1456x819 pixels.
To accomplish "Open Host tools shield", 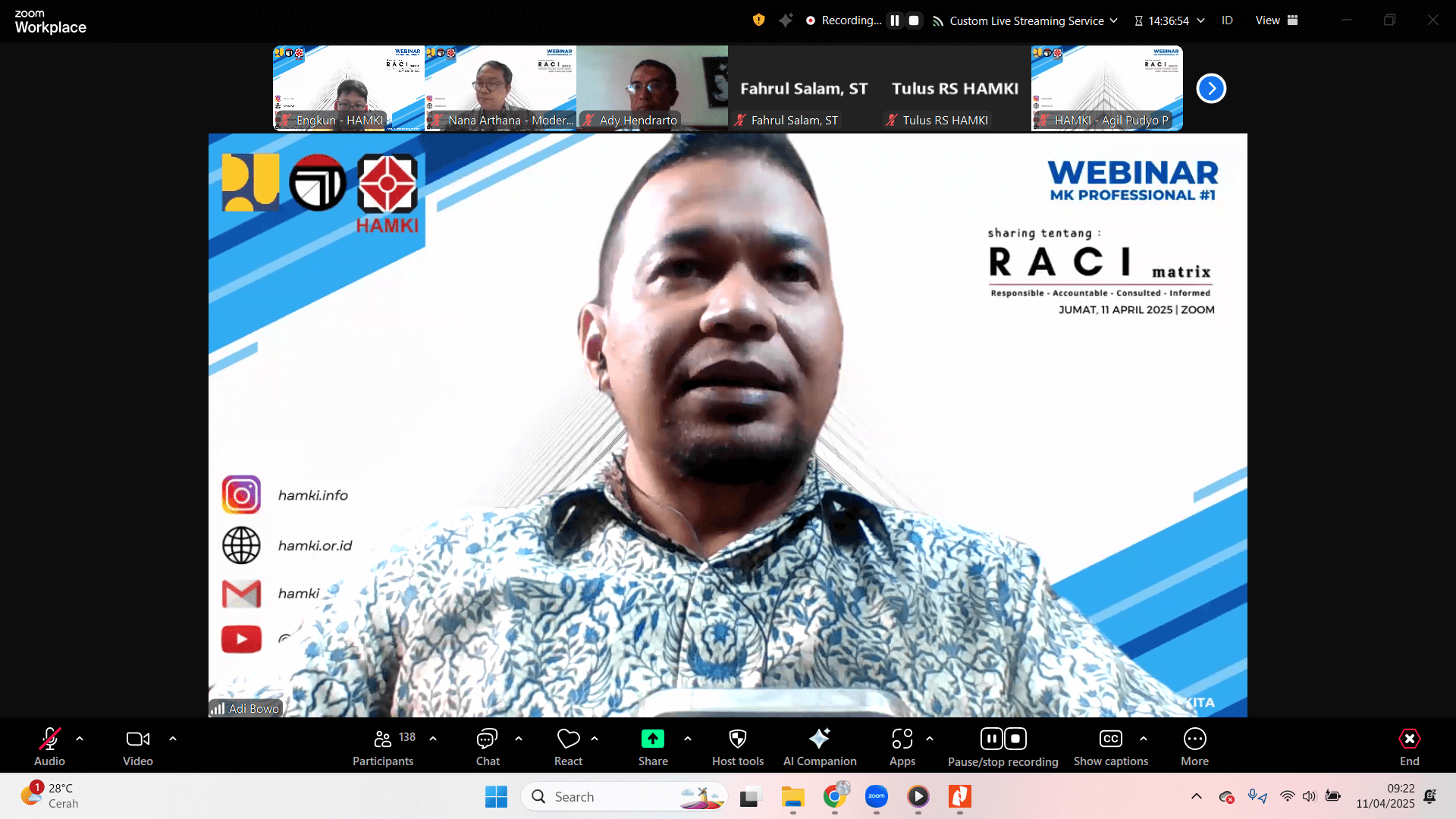I will click(x=737, y=739).
